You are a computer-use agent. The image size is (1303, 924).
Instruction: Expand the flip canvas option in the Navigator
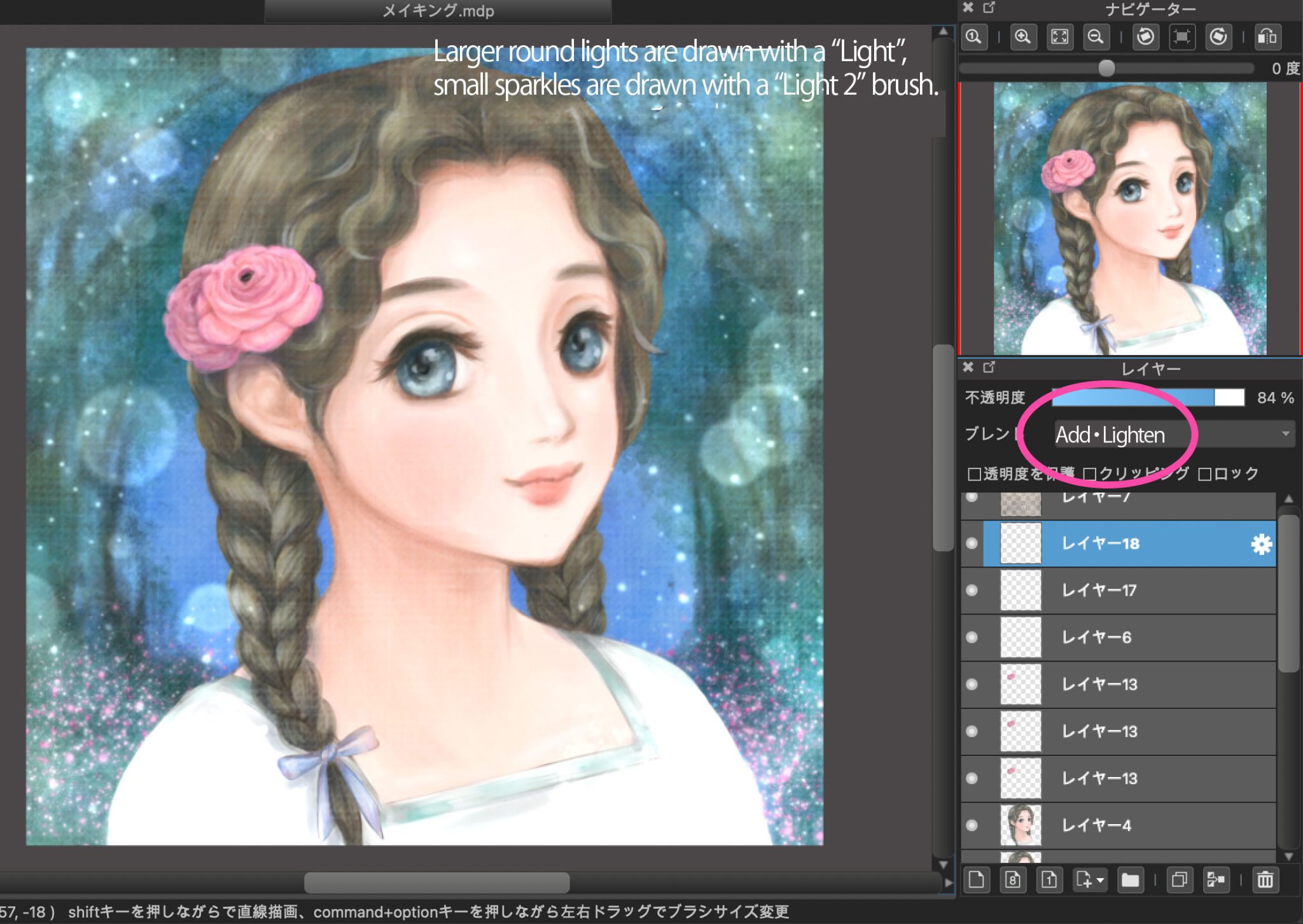[1266, 36]
